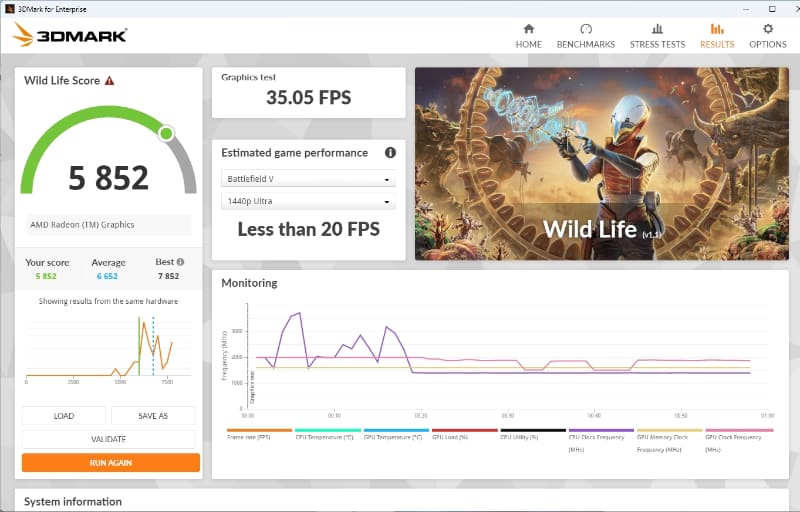Toggle Frame rate (FPS) legend swatch
The image size is (800, 512).
[x=259, y=430]
